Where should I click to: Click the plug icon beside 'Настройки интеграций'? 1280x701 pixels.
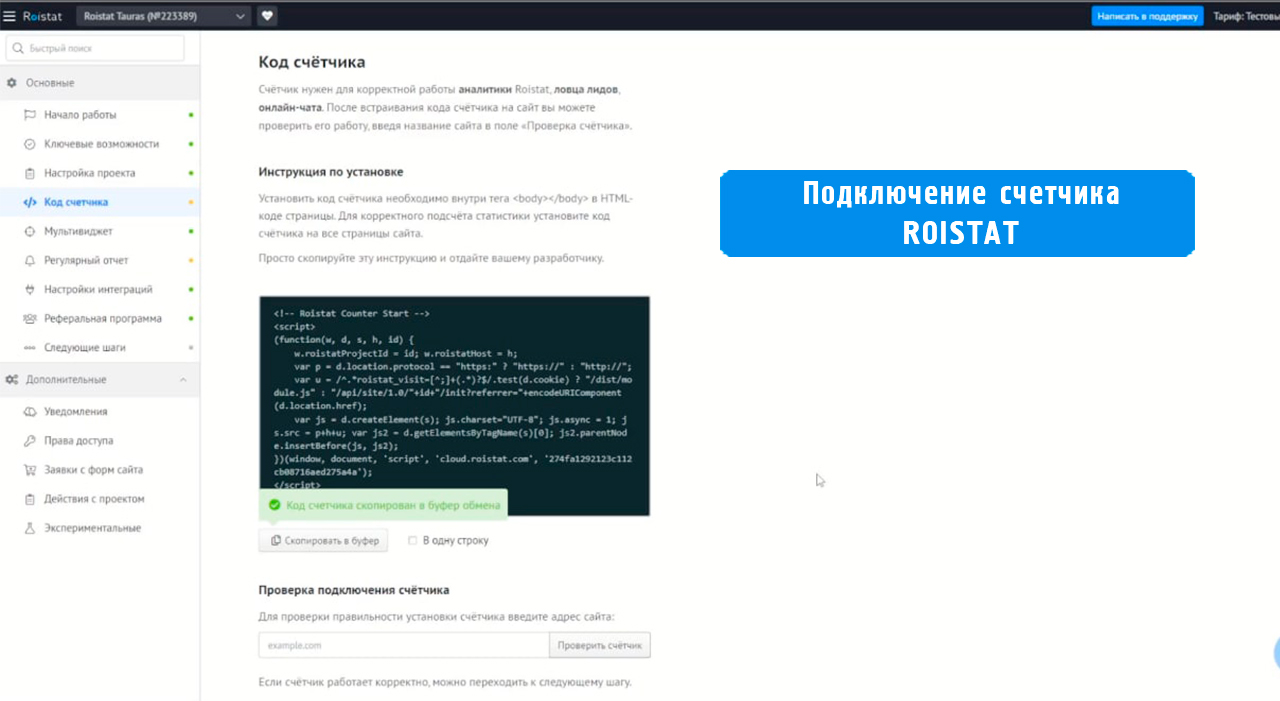pyautogui.click(x=30, y=289)
